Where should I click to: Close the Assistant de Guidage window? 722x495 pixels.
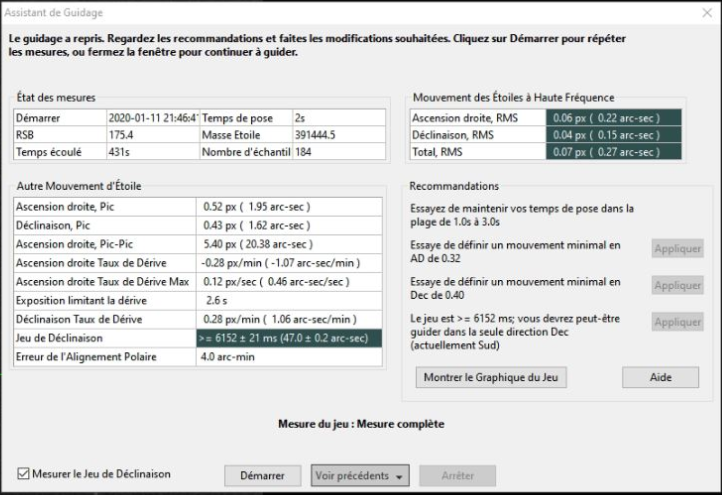click(707, 12)
